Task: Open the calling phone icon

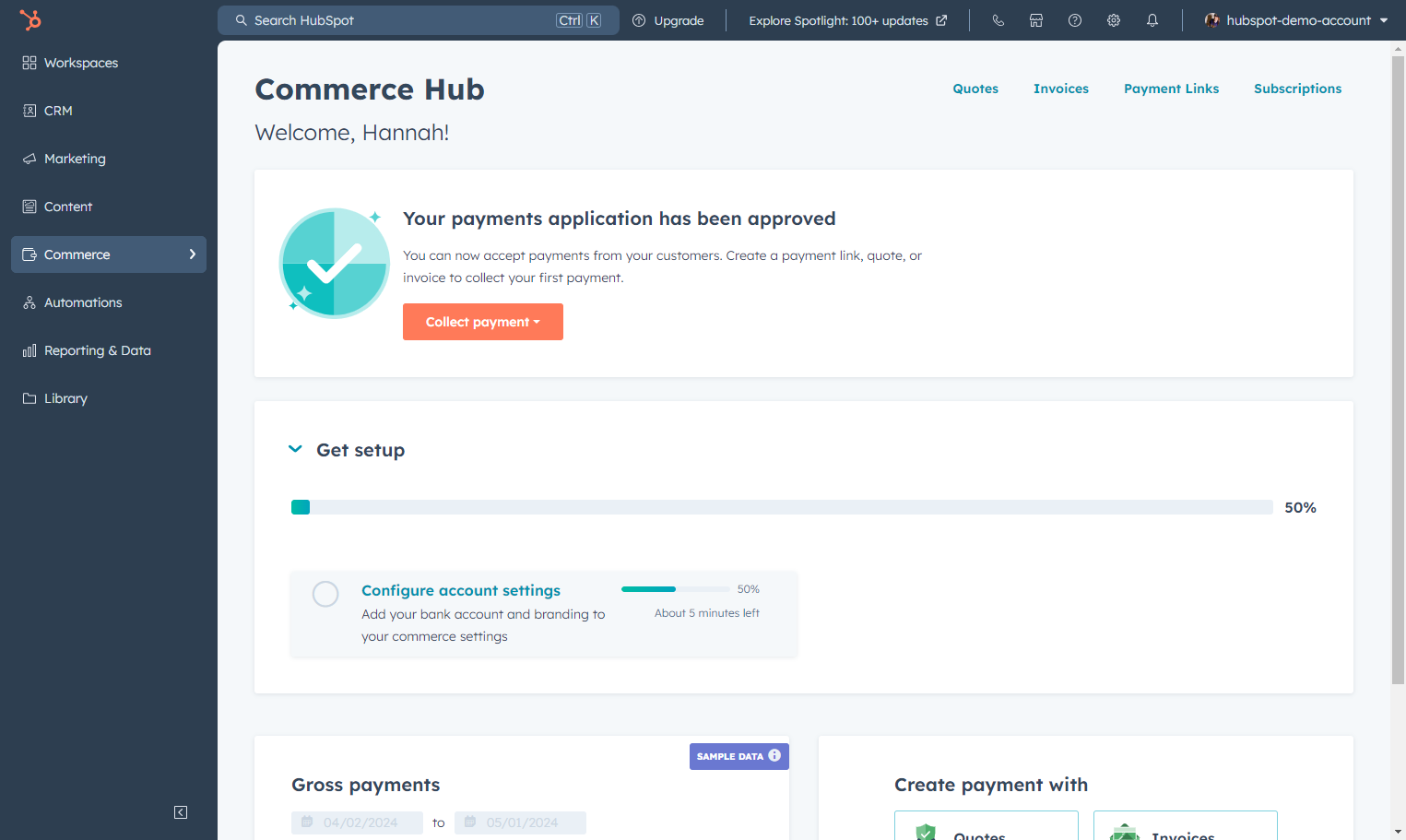Action: [998, 20]
